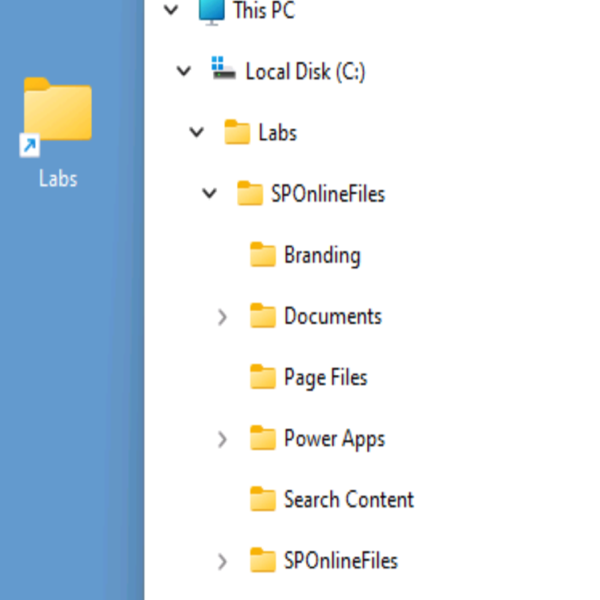Expand the nested SPOnlineFiles subfolder

click(x=222, y=562)
